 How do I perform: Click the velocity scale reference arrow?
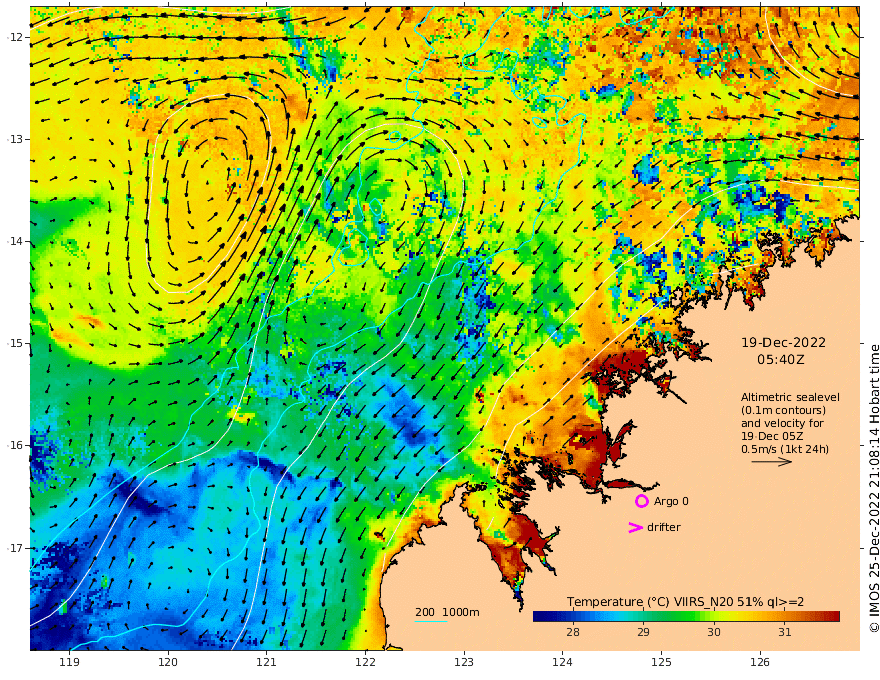coord(772,462)
